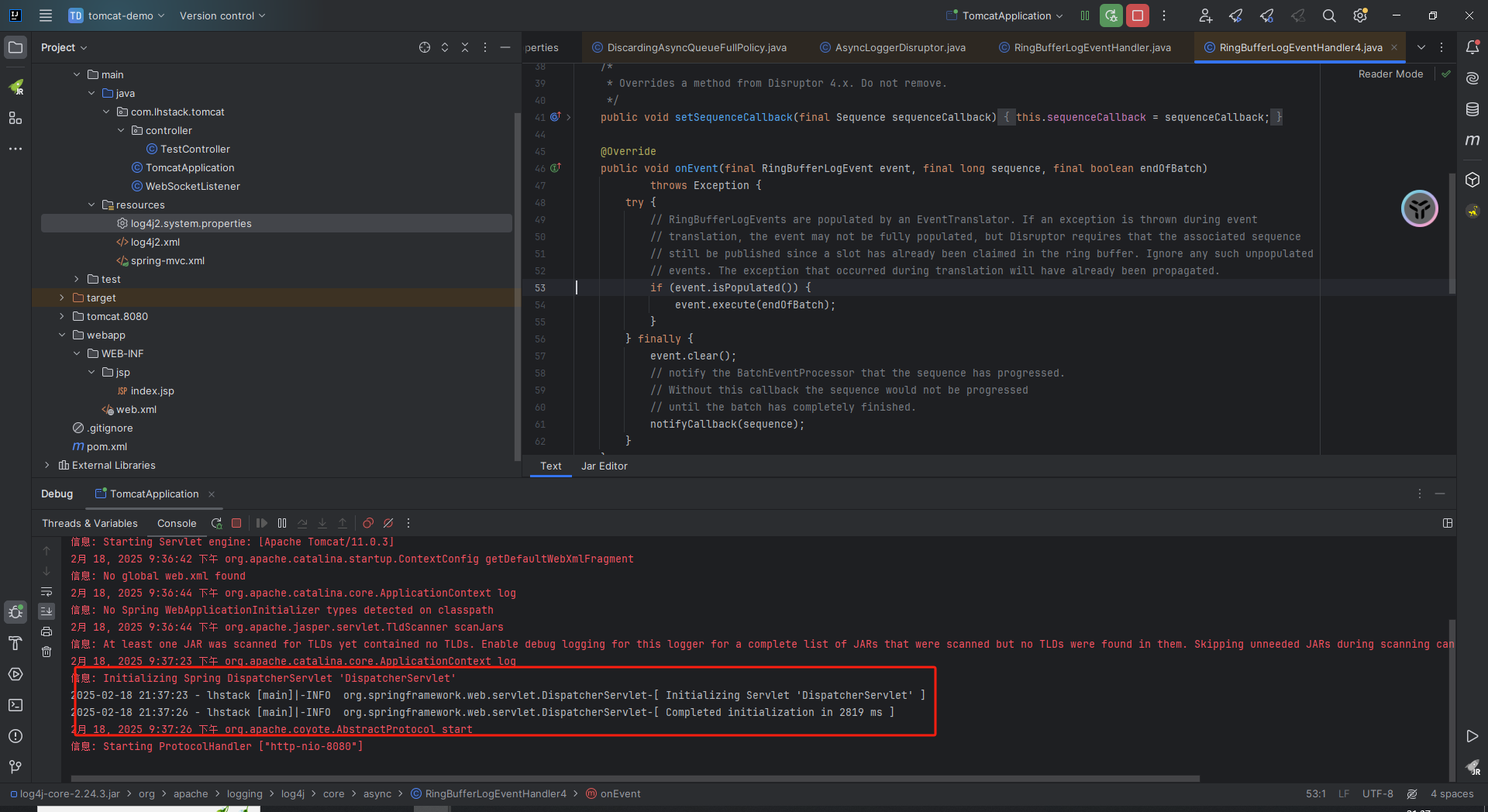Open the TomcatApplication run configuration dropdown
This screenshot has height=812, width=1488.
1006,15
